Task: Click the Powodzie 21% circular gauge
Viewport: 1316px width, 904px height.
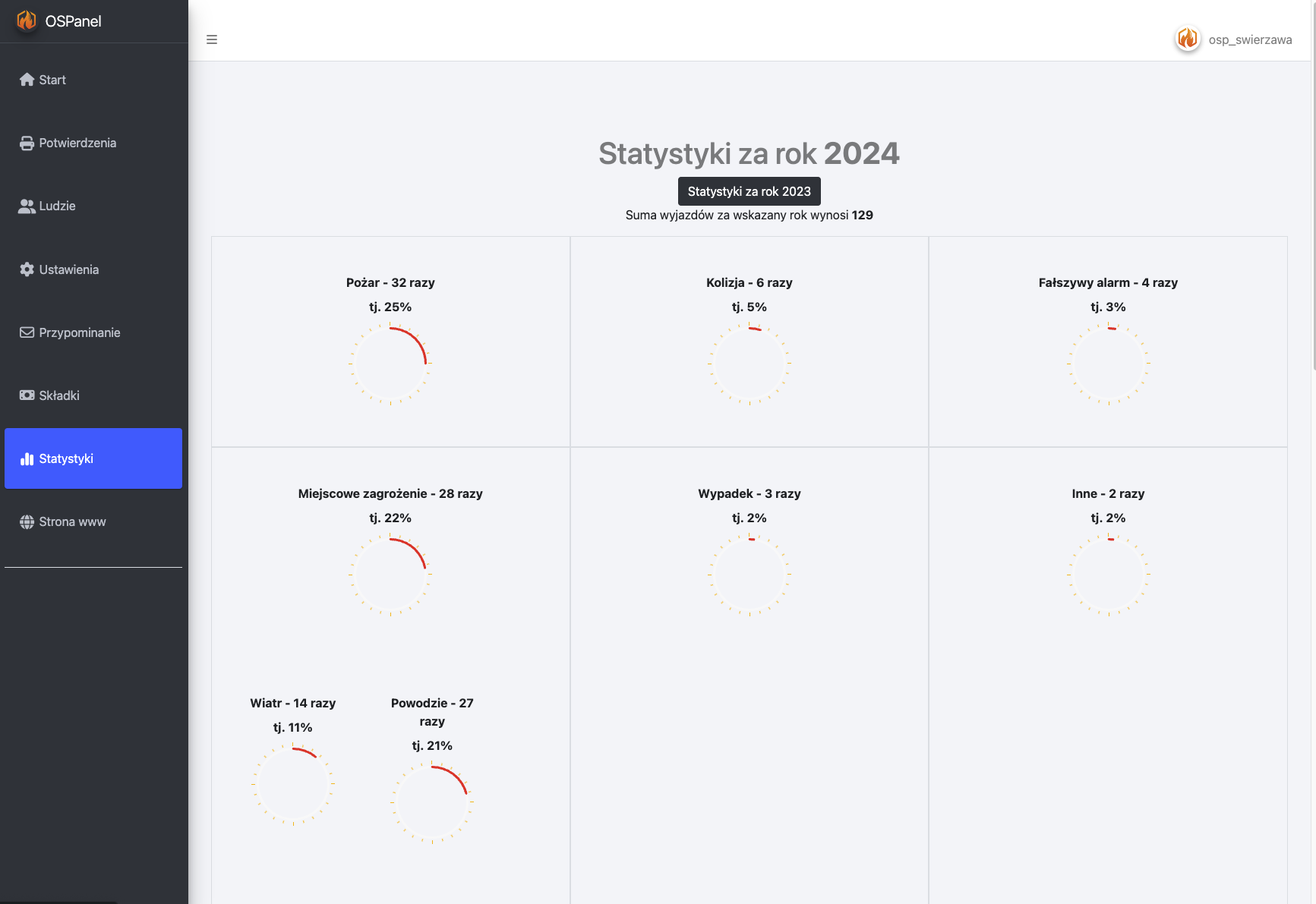Action: pyautogui.click(x=432, y=802)
